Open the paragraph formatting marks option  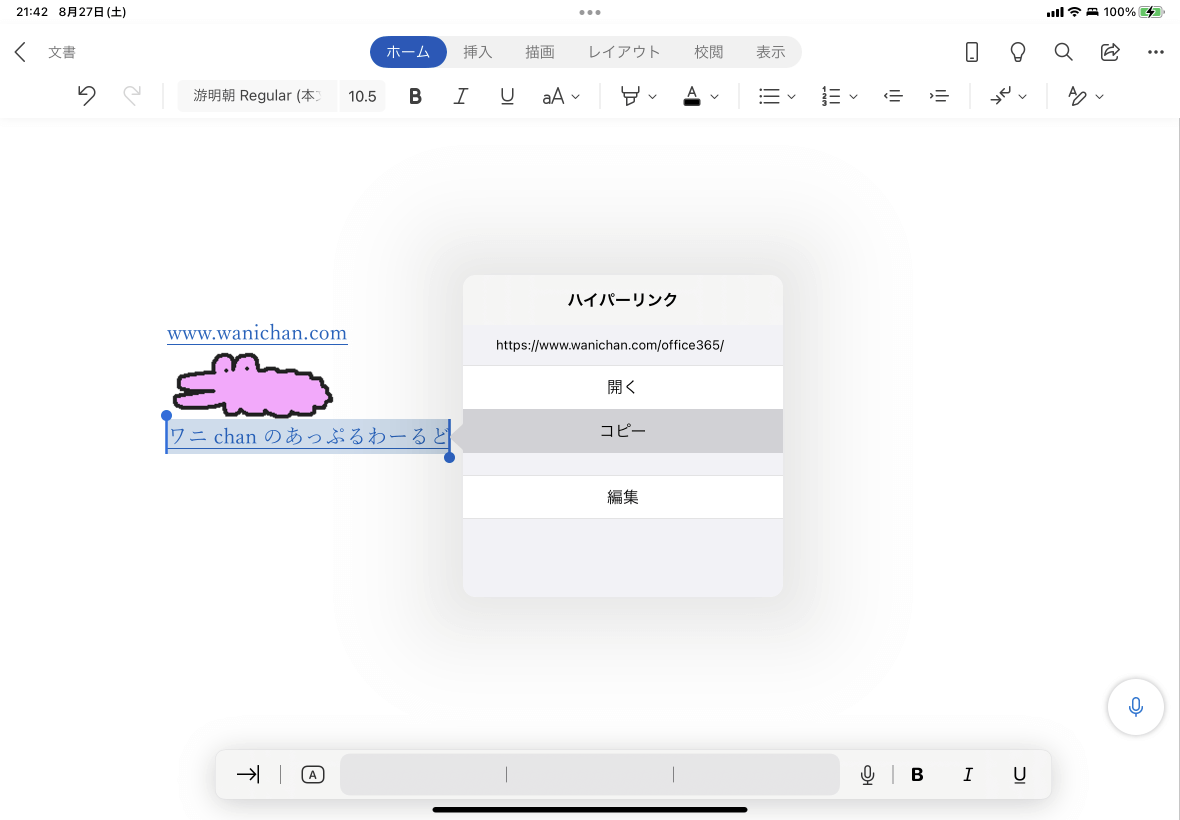[1000, 96]
